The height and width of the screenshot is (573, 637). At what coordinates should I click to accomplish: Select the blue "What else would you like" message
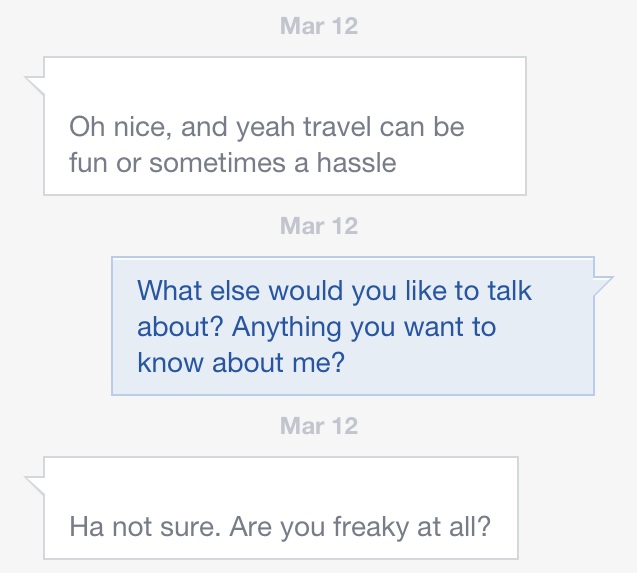click(x=352, y=326)
